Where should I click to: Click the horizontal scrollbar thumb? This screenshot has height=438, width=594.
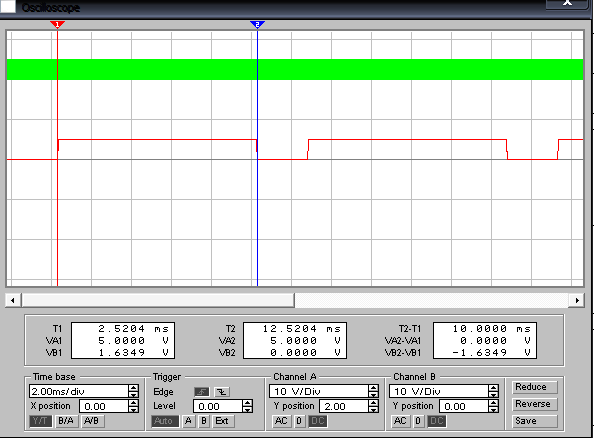pyautogui.click(x=158, y=300)
